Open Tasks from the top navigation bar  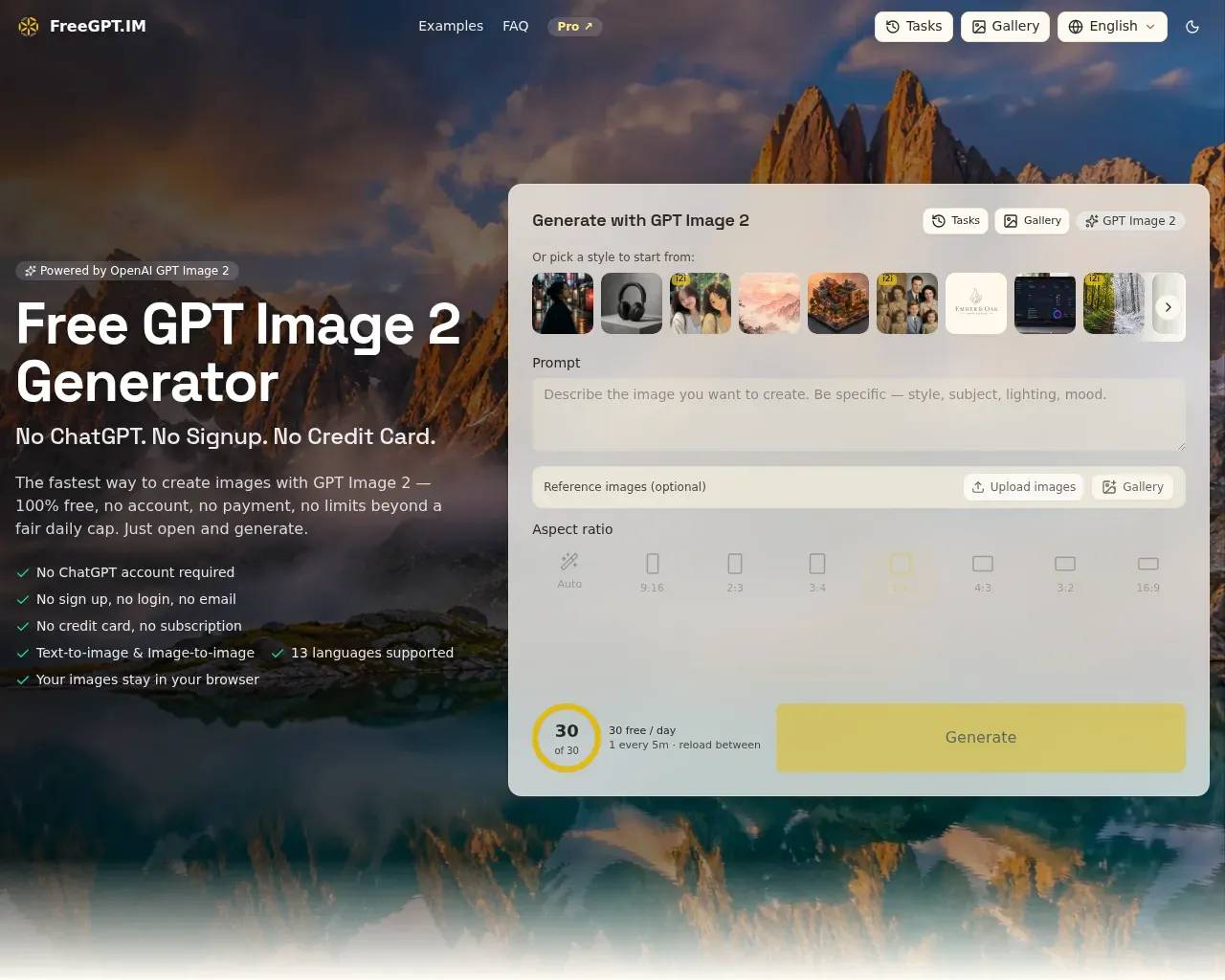click(x=914, y=27)
